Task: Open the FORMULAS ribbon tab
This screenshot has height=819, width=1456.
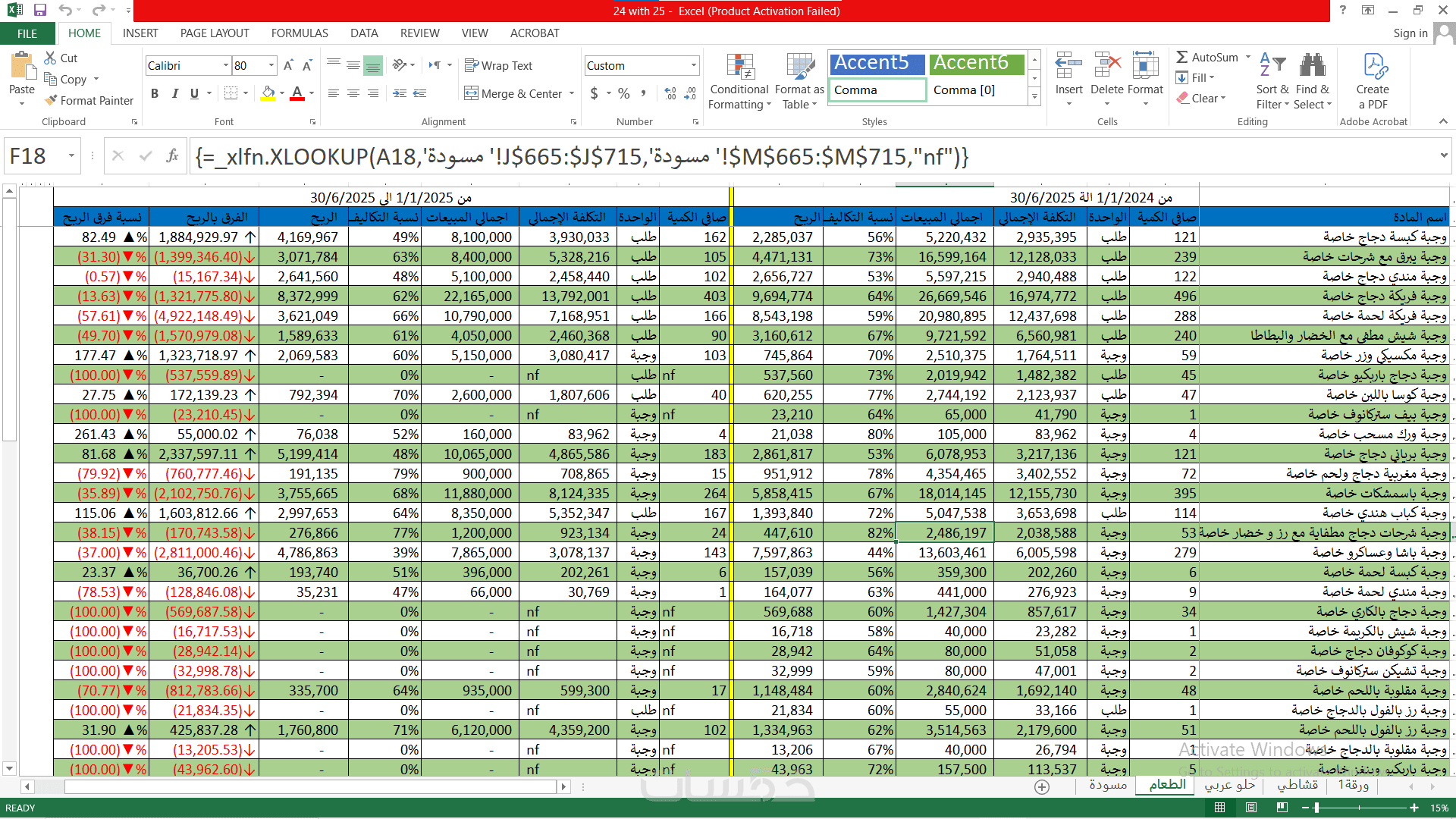Action: [300, 33]
